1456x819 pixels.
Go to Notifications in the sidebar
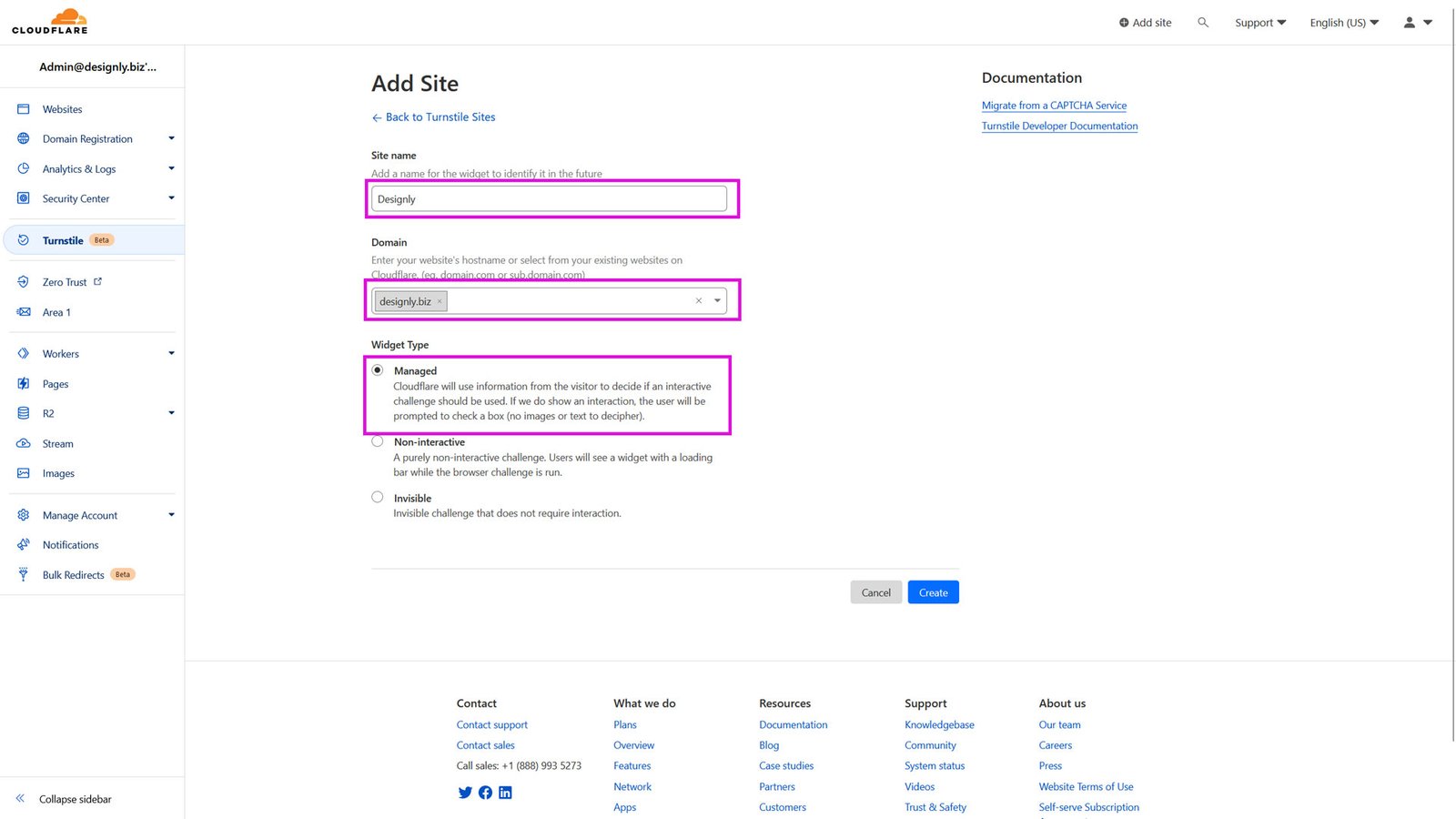(70, 545)
